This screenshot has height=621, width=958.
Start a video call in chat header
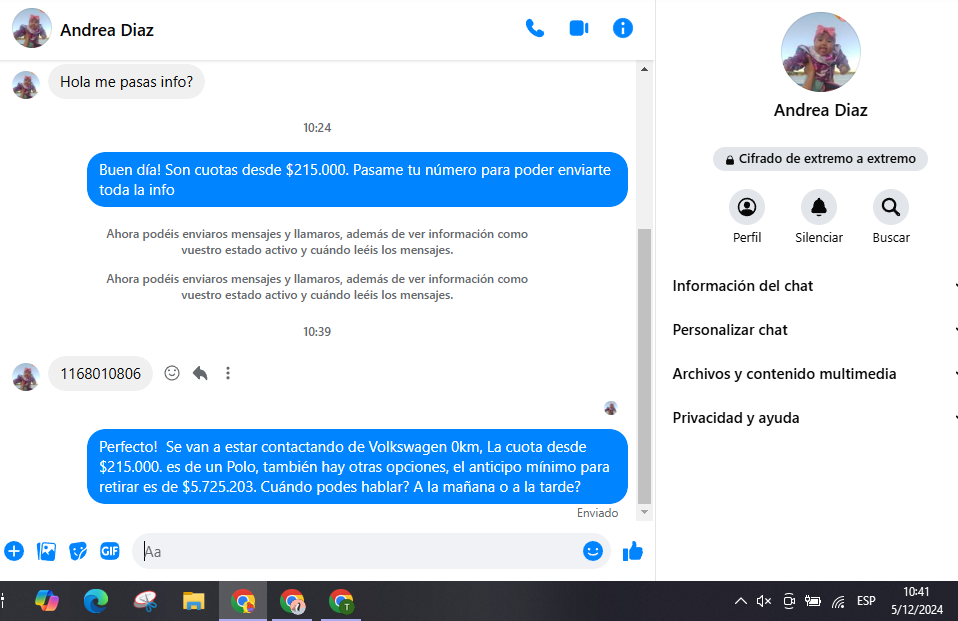(x=579, y=28)
